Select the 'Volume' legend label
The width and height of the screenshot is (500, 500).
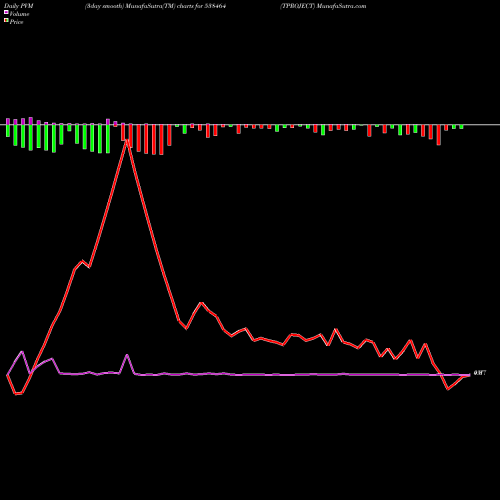coord(19,14)
